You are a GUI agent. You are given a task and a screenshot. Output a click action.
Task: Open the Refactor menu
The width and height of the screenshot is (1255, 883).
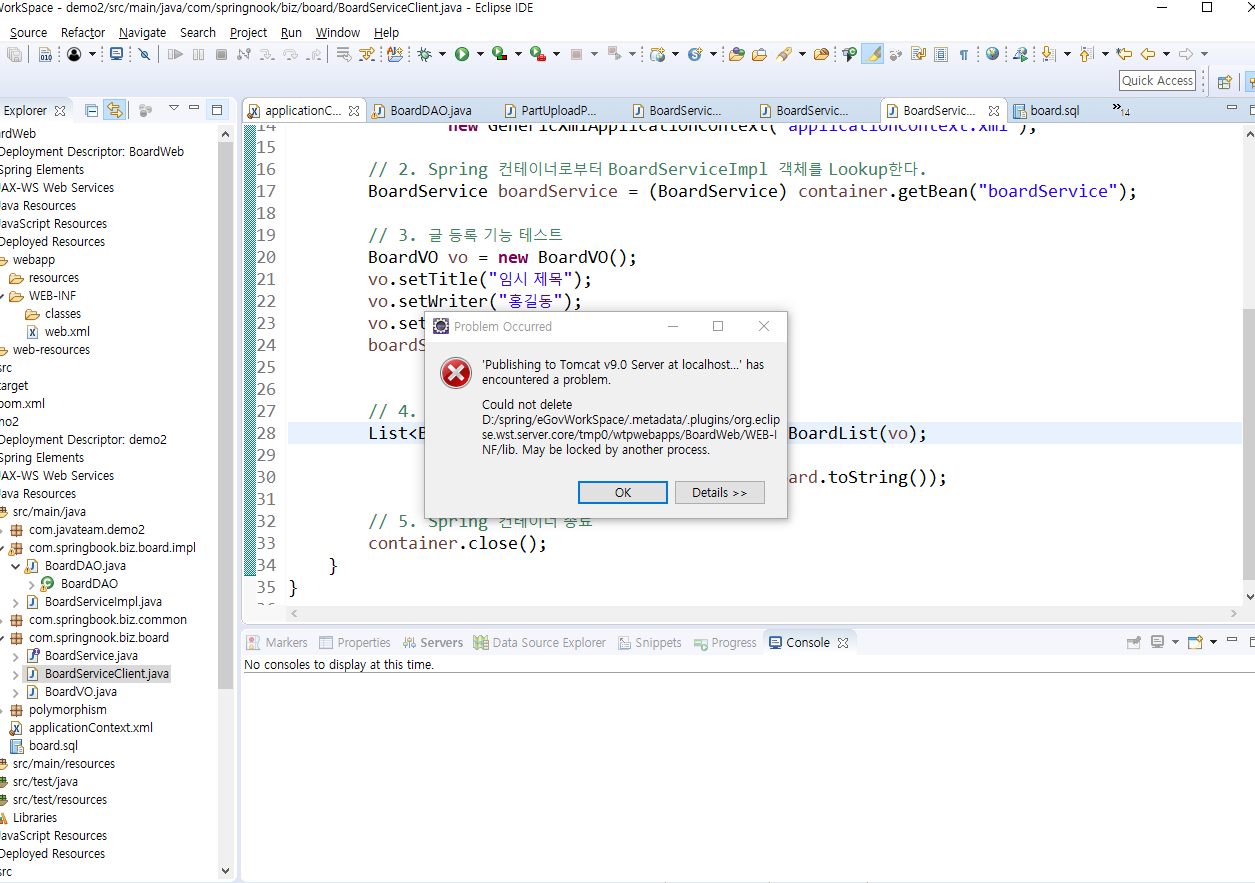click(83, 32)
